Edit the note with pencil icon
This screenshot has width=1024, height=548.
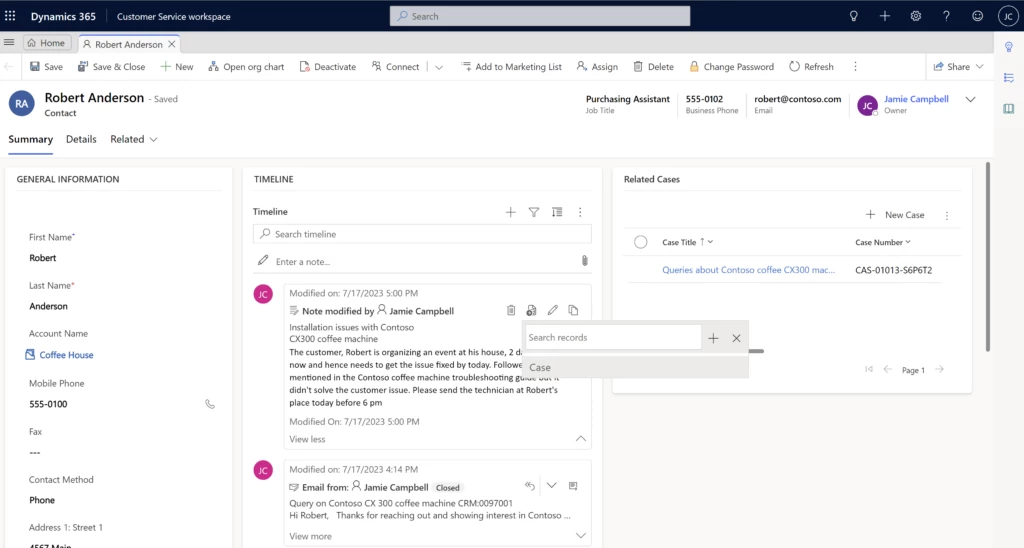[x=552, y=311]
